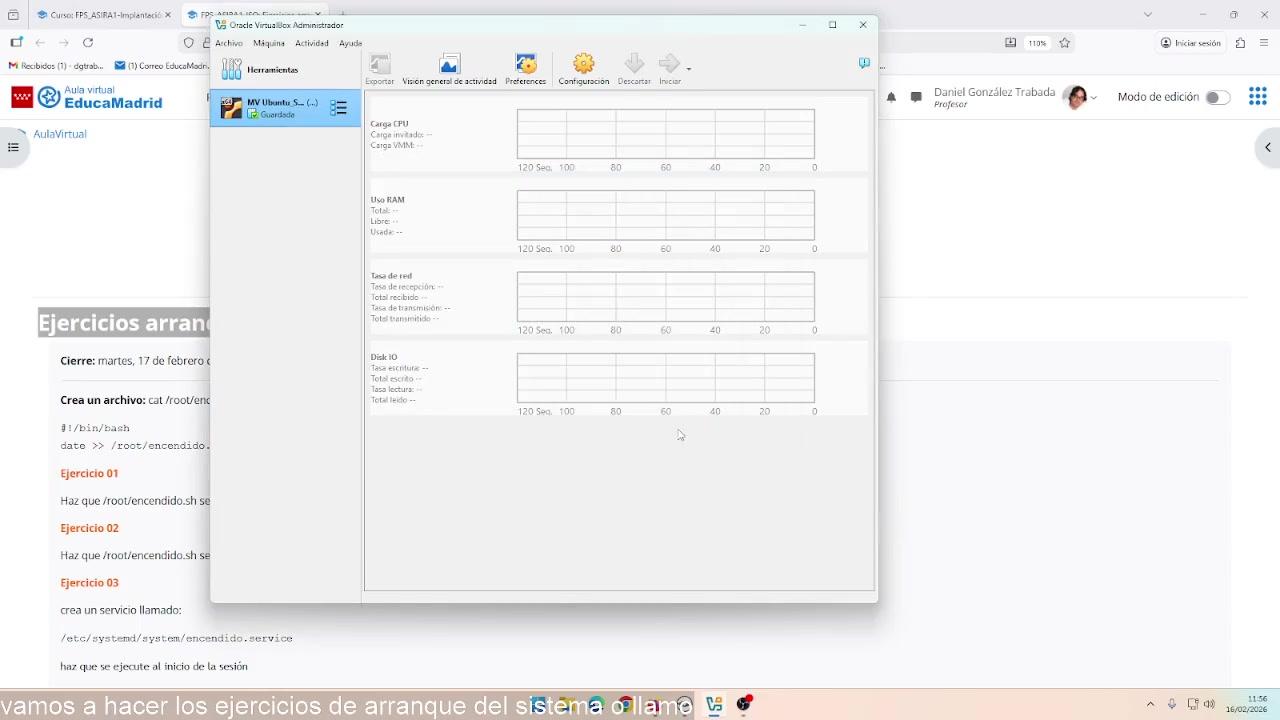Select the Ejercicio 02 heading text
The image size is (1280, 720).
point(89,528)
